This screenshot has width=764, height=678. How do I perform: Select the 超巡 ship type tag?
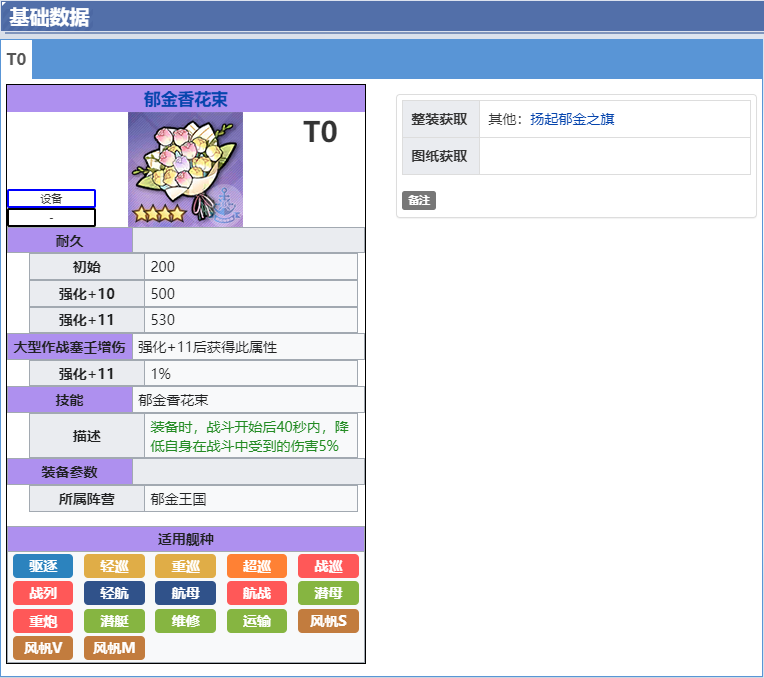click(257, 566)
